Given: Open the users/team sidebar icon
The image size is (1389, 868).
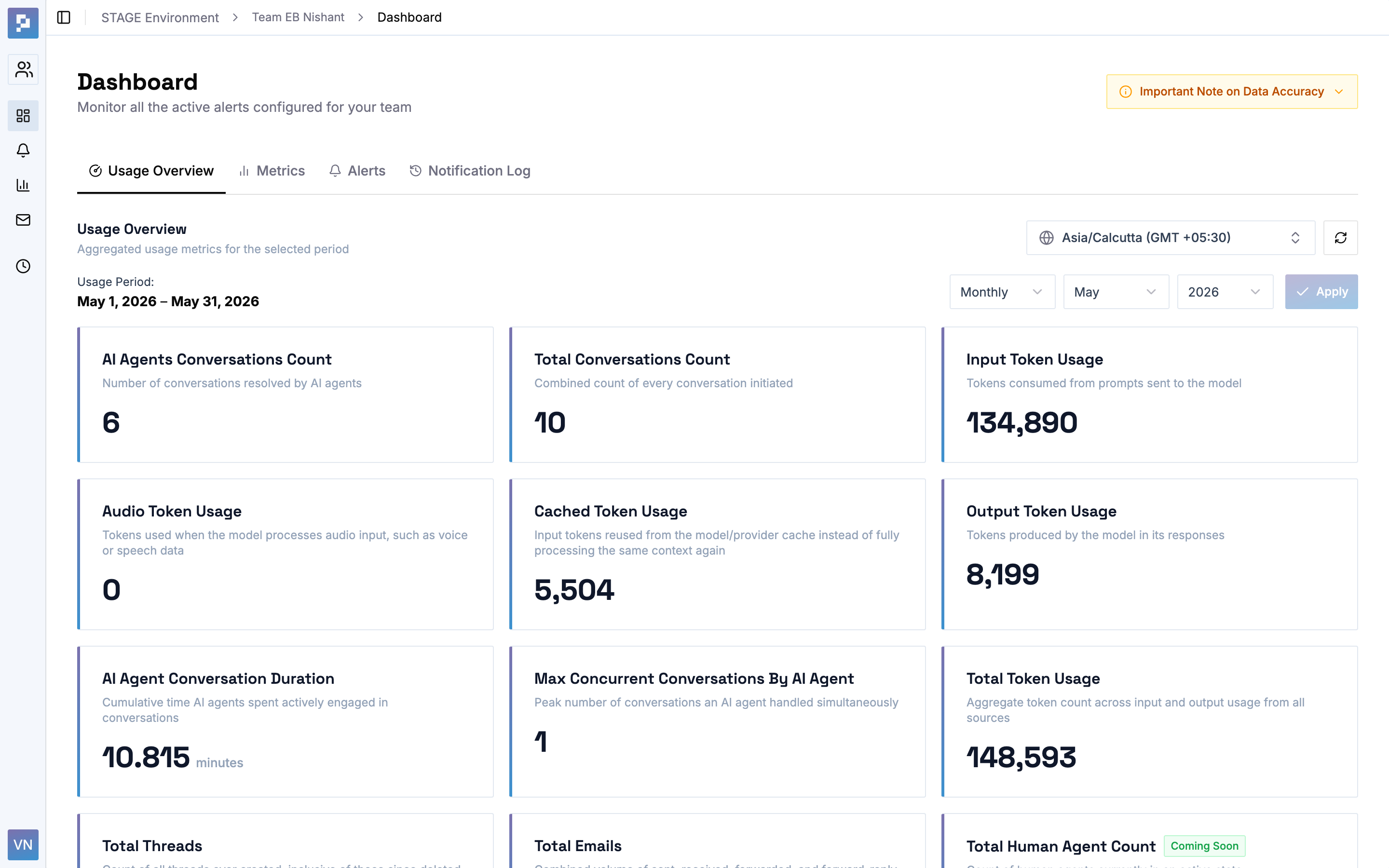Looking at the screenshot, I should (23, 69).
